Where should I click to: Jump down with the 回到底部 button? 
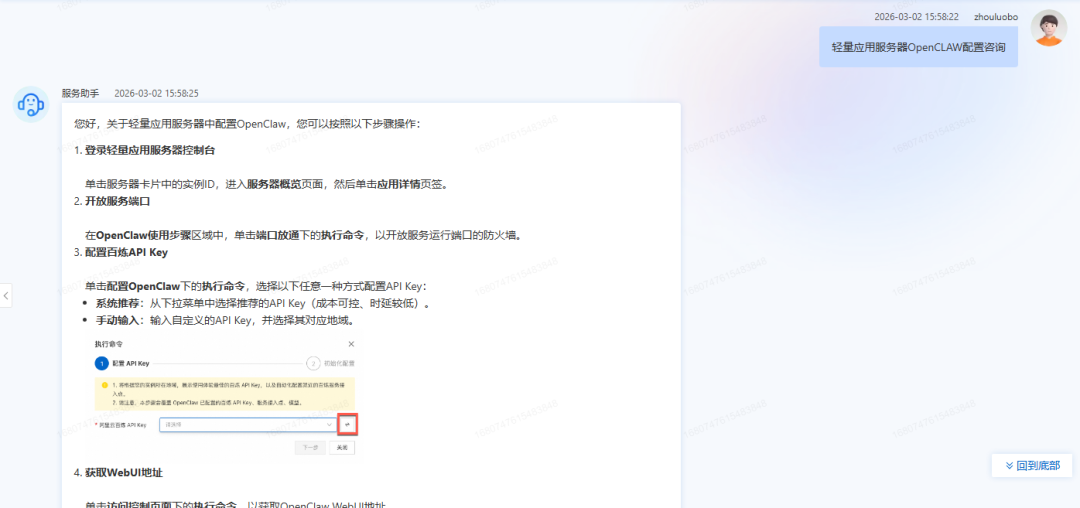(x=1032, y=465)
